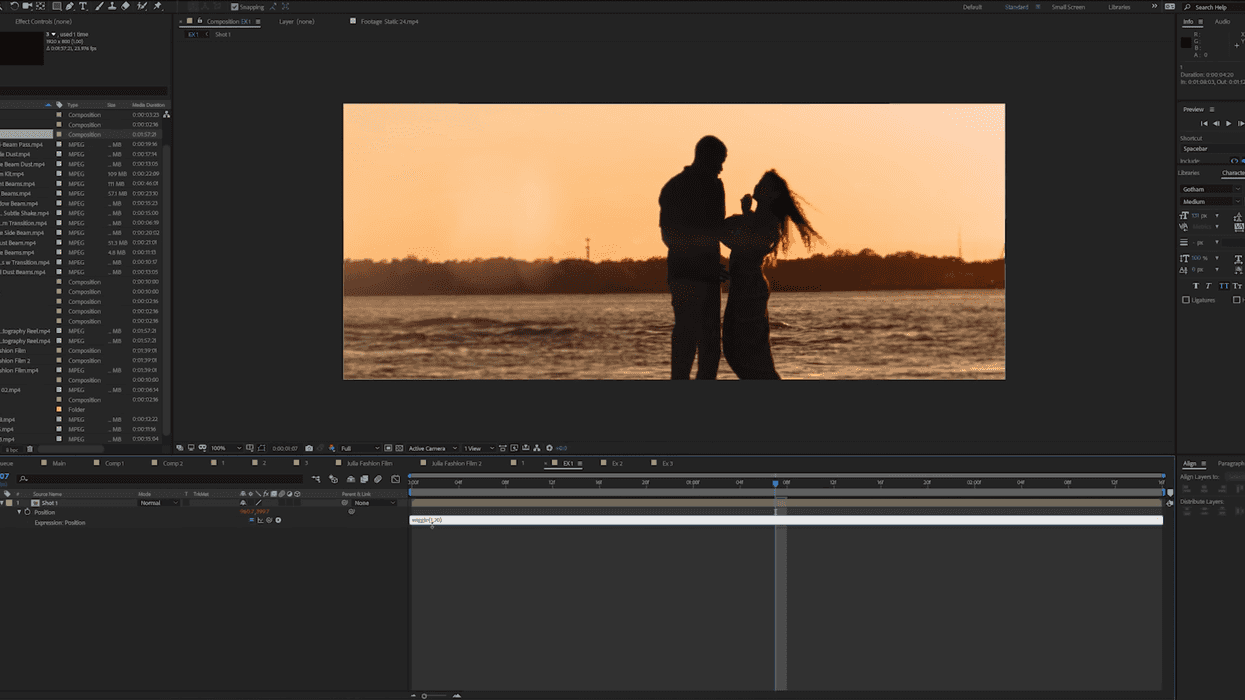Image resolution: width=1245 pixels, height=700 pixels.
Task: Switch to the Libraries workspace
Action: coord(1119,7)
